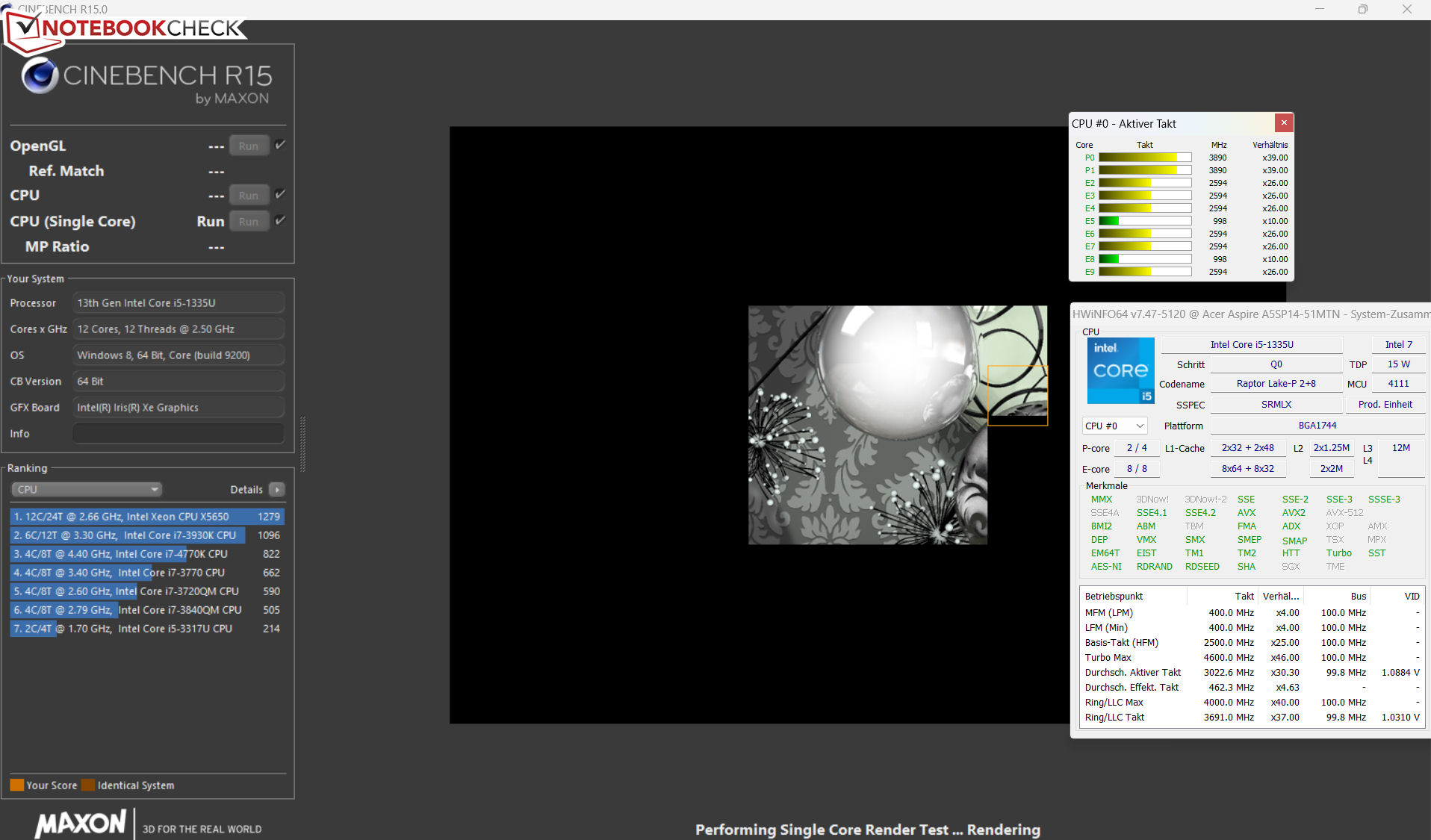
Task: Click the orange Your Score legend swatch
Action: (16, 785)
